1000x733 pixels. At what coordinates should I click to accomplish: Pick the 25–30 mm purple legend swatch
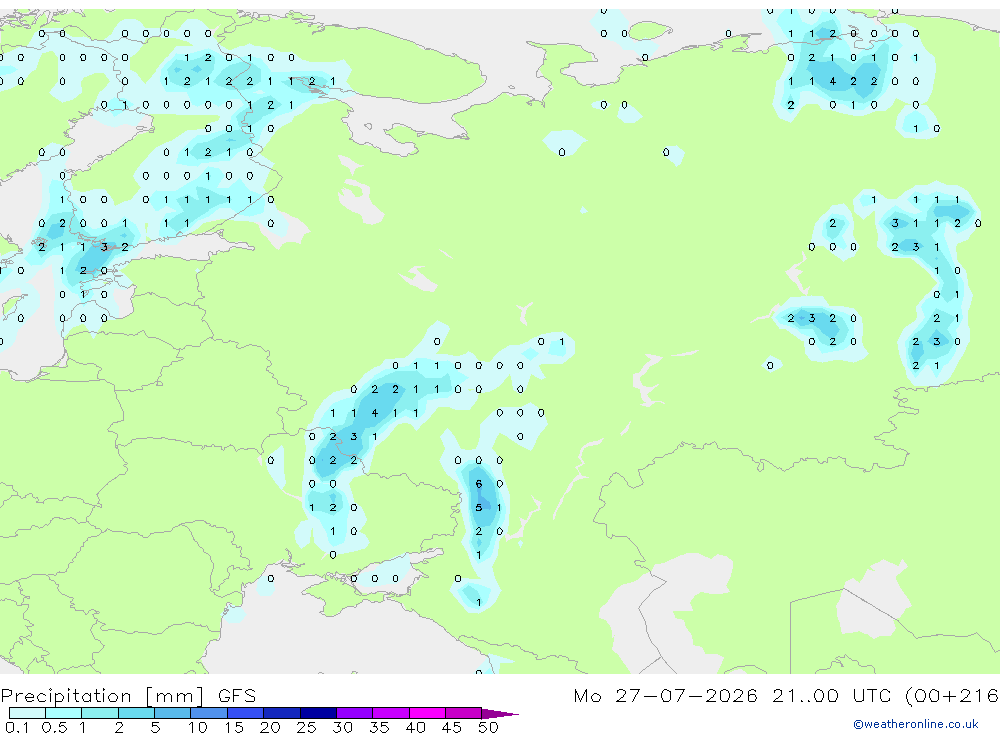coord(318,713)
